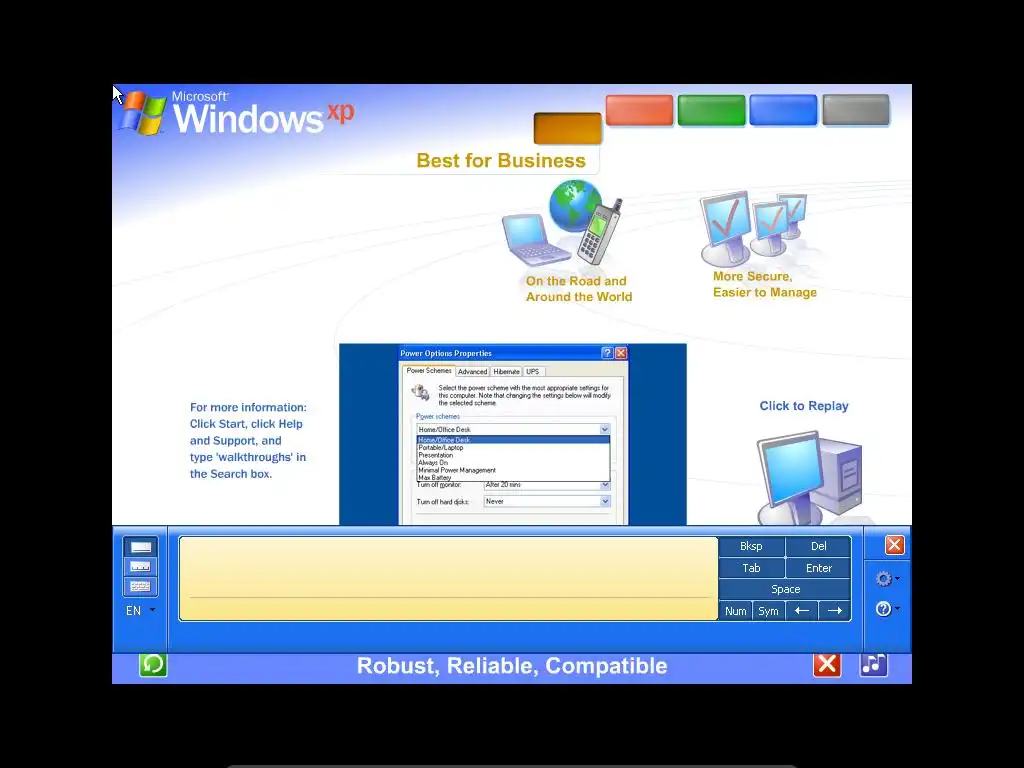Click the gray tour section button
Screen dimensions: 1024x768
click(856, 110)
